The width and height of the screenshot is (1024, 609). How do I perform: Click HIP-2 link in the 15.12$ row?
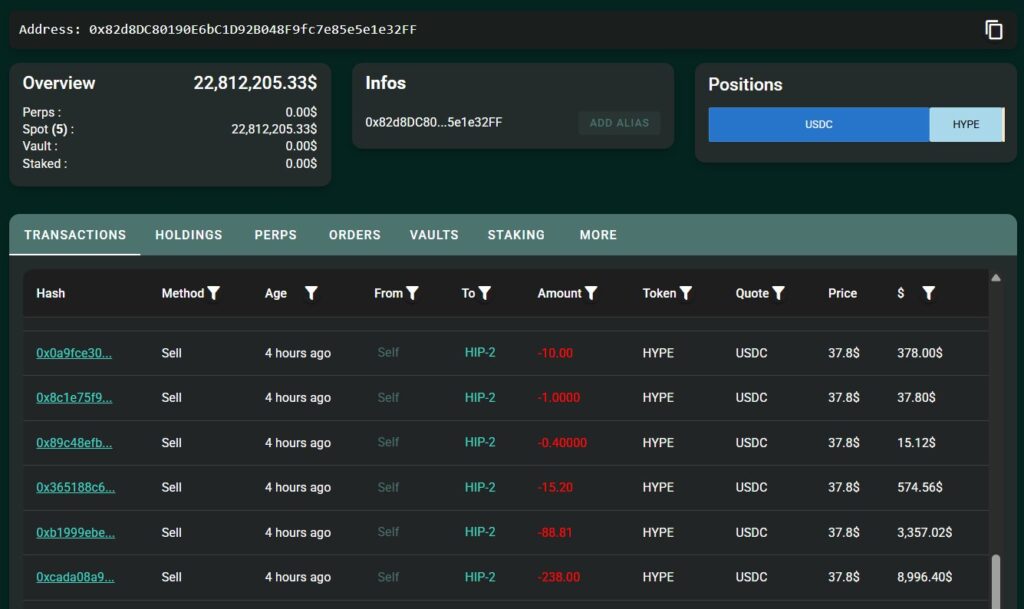click(x=480, y=442)
